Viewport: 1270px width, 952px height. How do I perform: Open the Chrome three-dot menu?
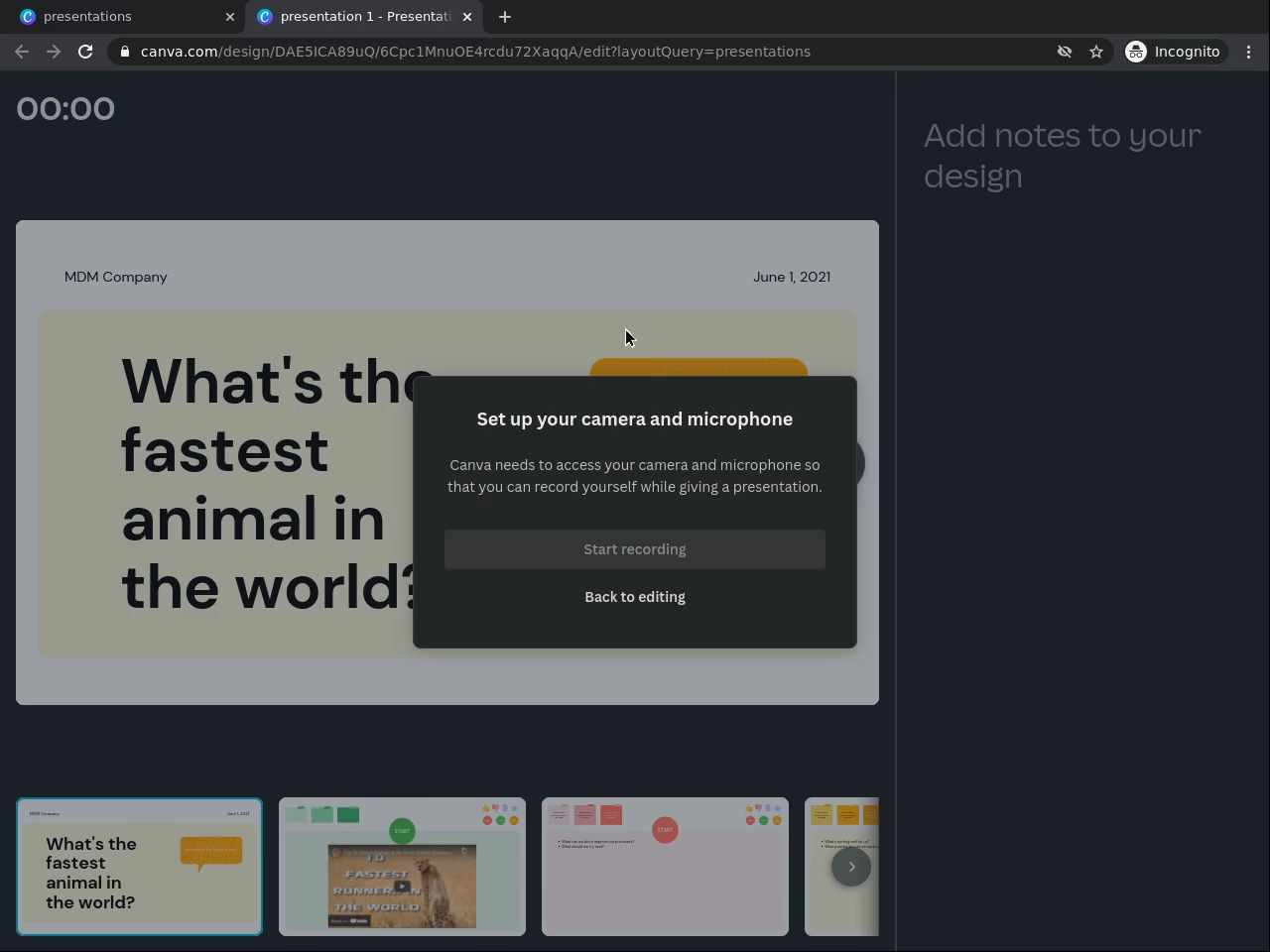click(x=1248, y=52)
